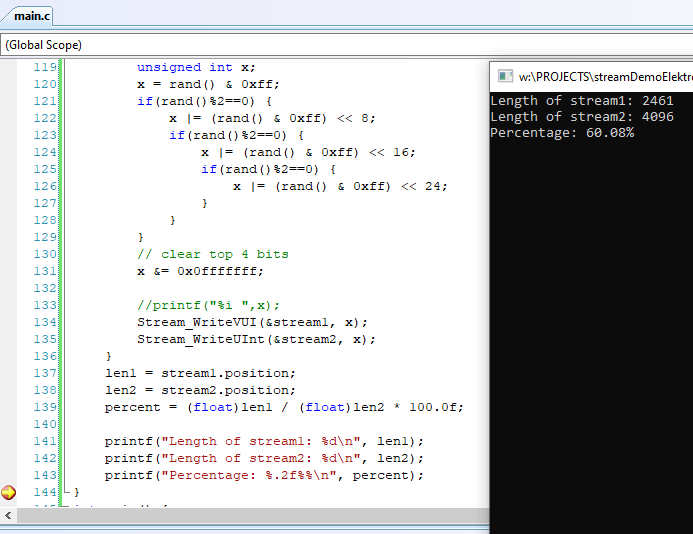693x534 pixels.
Task: Open the (Global Scope) dropdown
Action: [346, 45]
